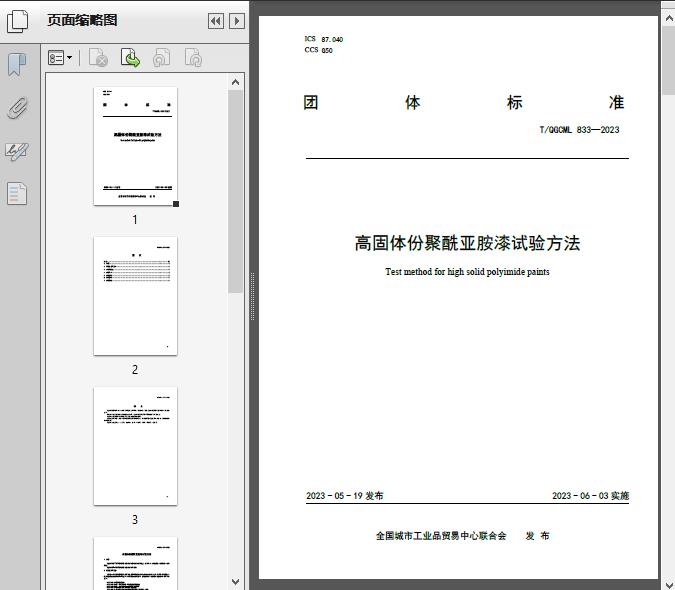Click the thumbnail panel scrollbar thumb
Screen dimensions: 675x590
tap(235, 192)
